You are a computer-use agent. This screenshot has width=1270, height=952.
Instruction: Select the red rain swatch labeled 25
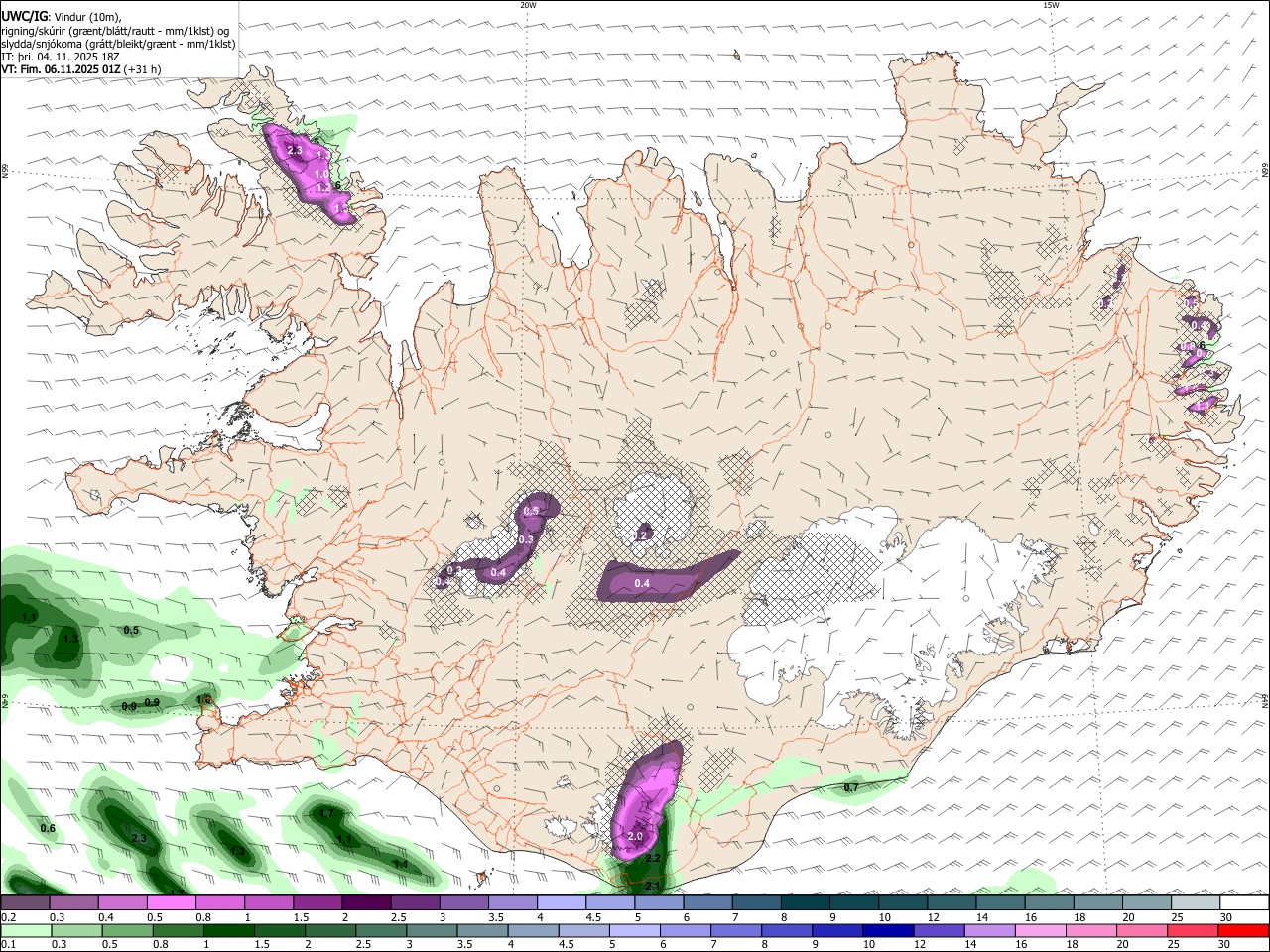1193,930
